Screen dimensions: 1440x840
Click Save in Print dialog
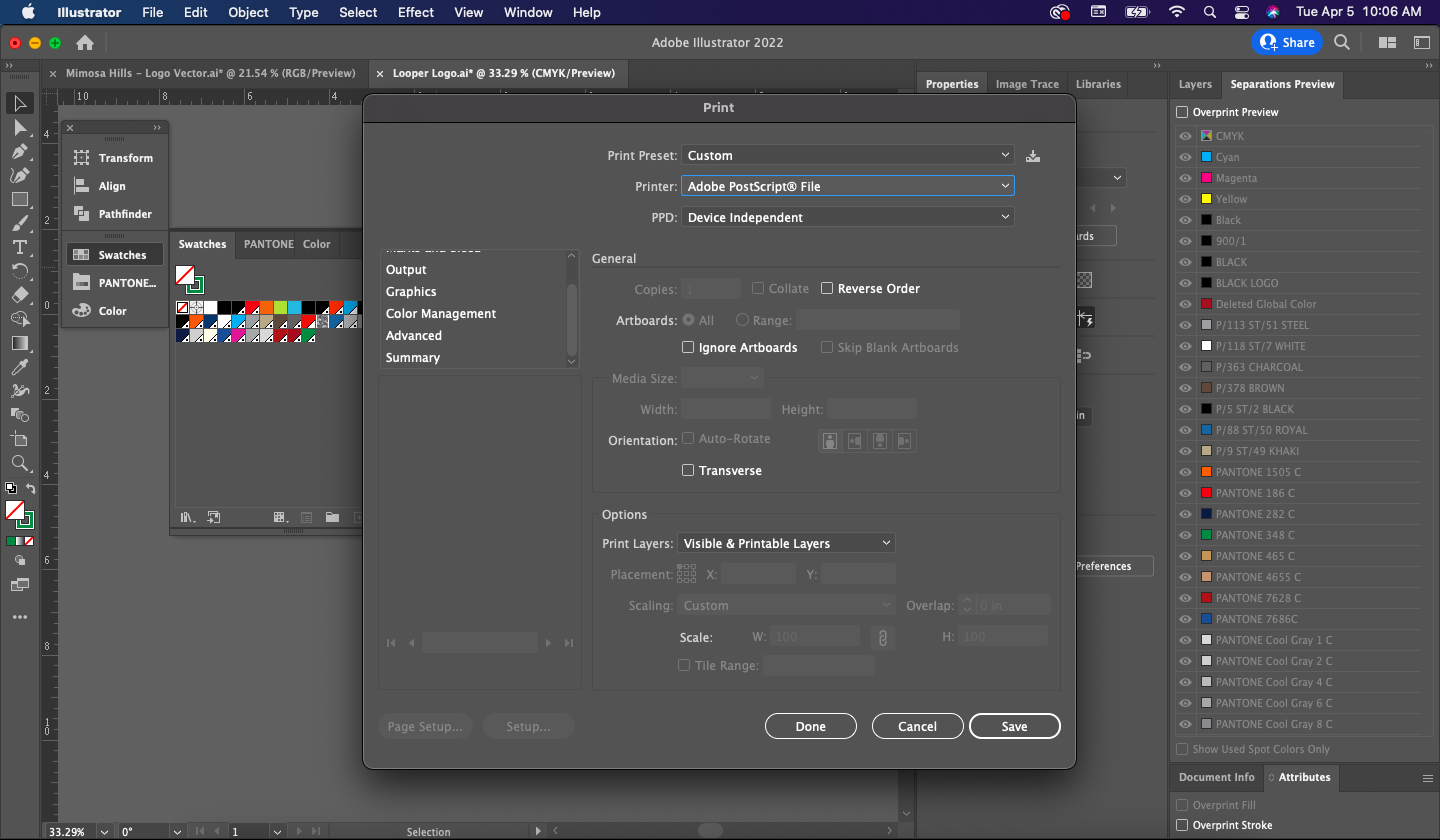[x=1015, y=727]
